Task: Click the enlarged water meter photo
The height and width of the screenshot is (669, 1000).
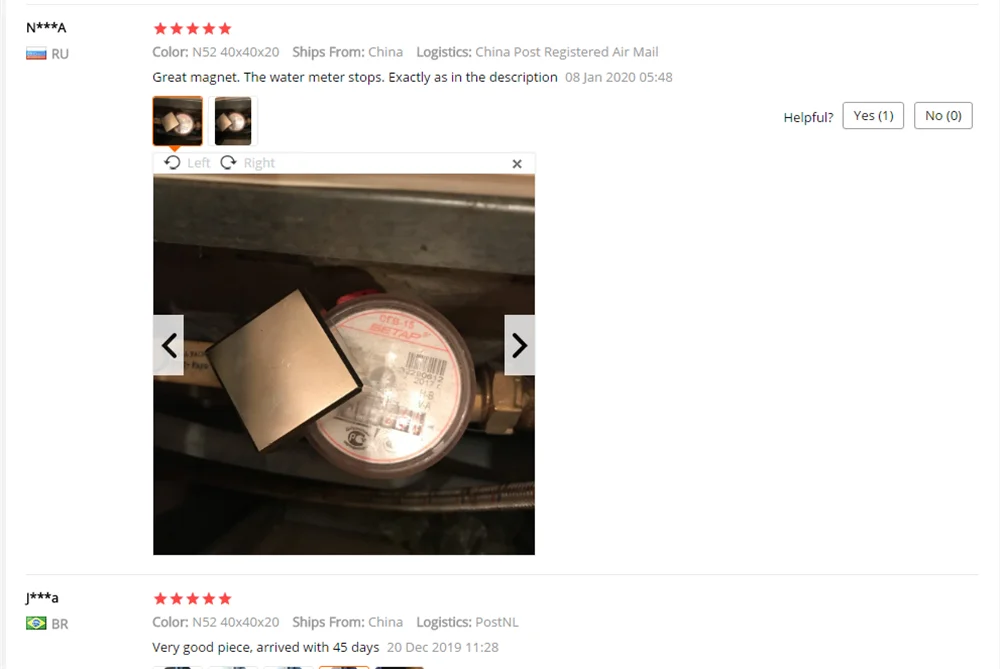Action: (344, 364)
